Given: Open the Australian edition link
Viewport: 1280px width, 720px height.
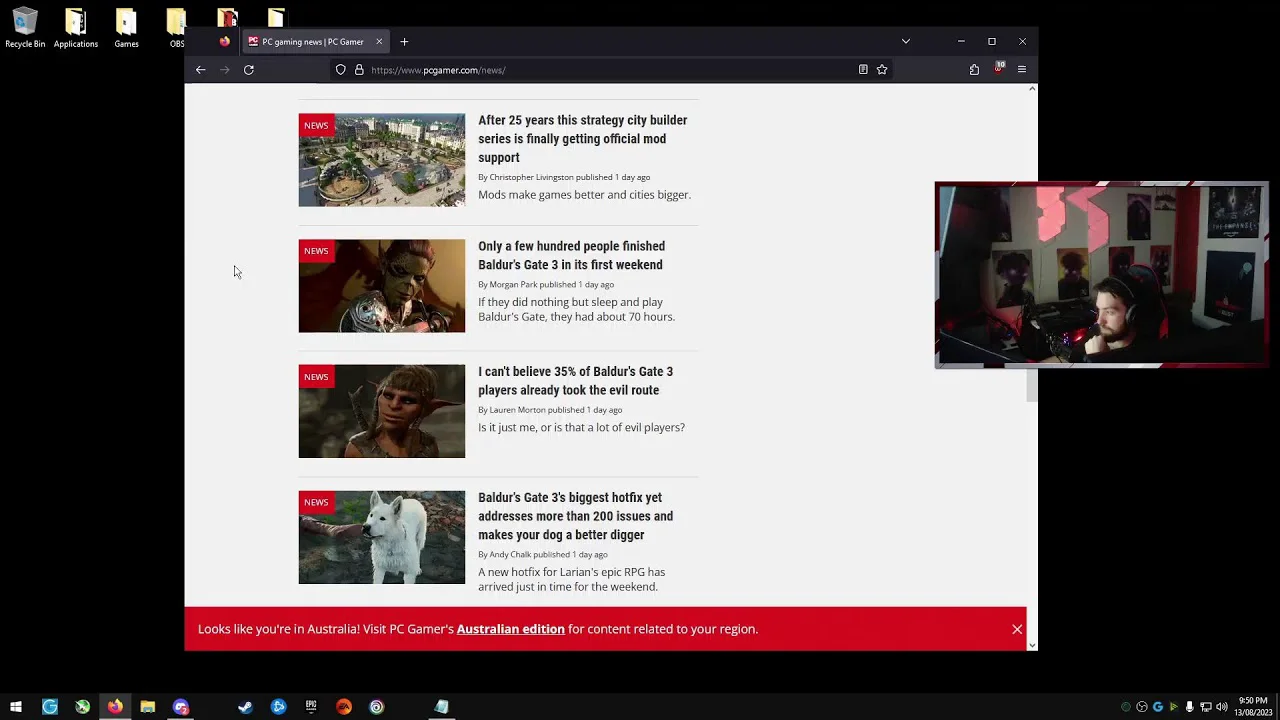Looking at the screenshot, I should (510, 629).
